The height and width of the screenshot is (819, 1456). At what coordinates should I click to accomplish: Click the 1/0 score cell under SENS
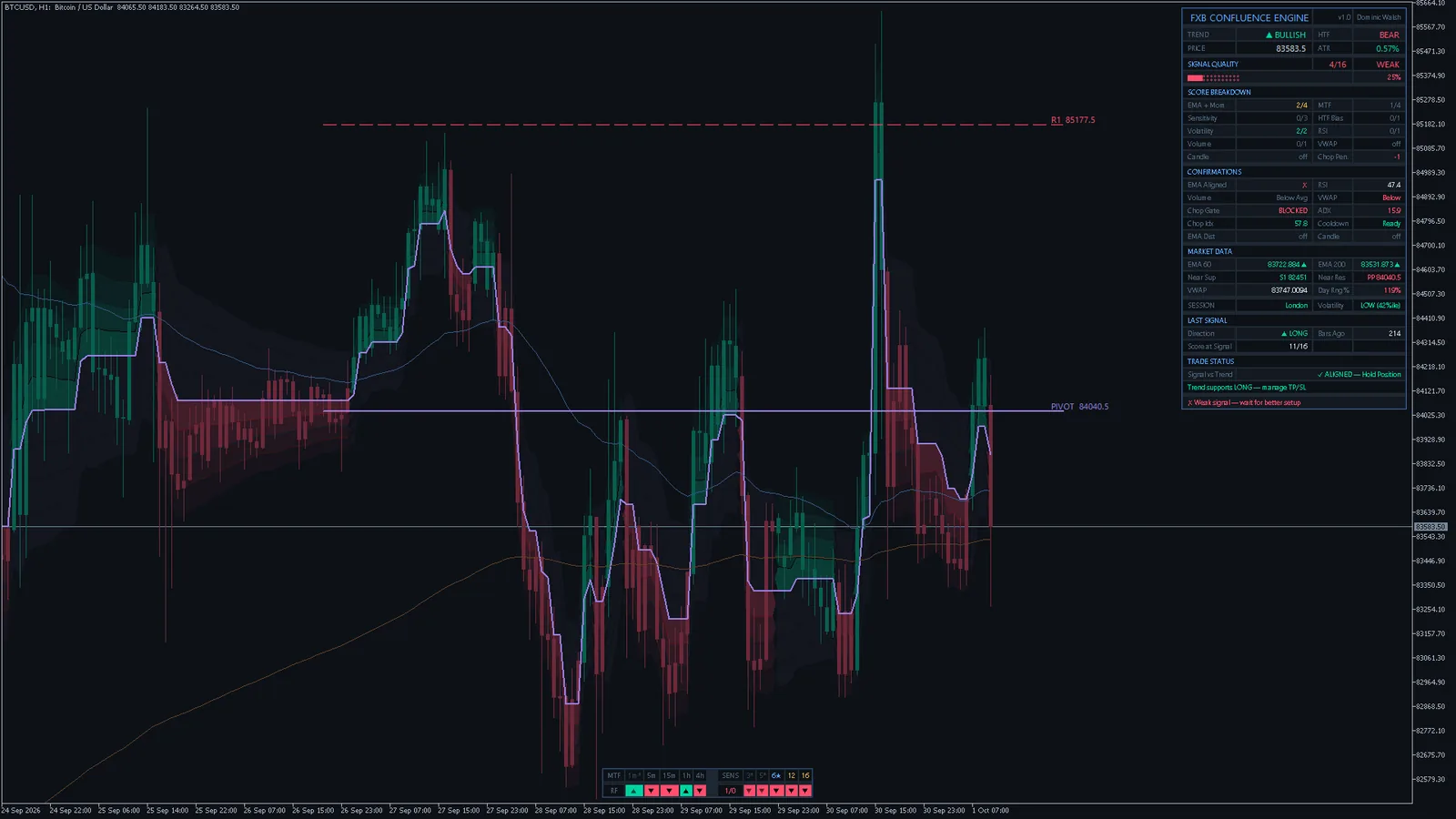(730, 791)
